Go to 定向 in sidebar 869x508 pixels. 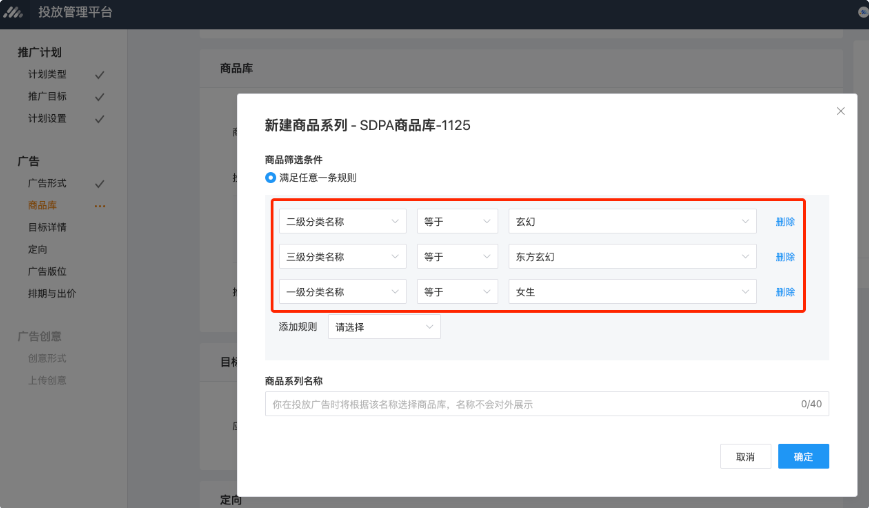click(x=38, y=250)
